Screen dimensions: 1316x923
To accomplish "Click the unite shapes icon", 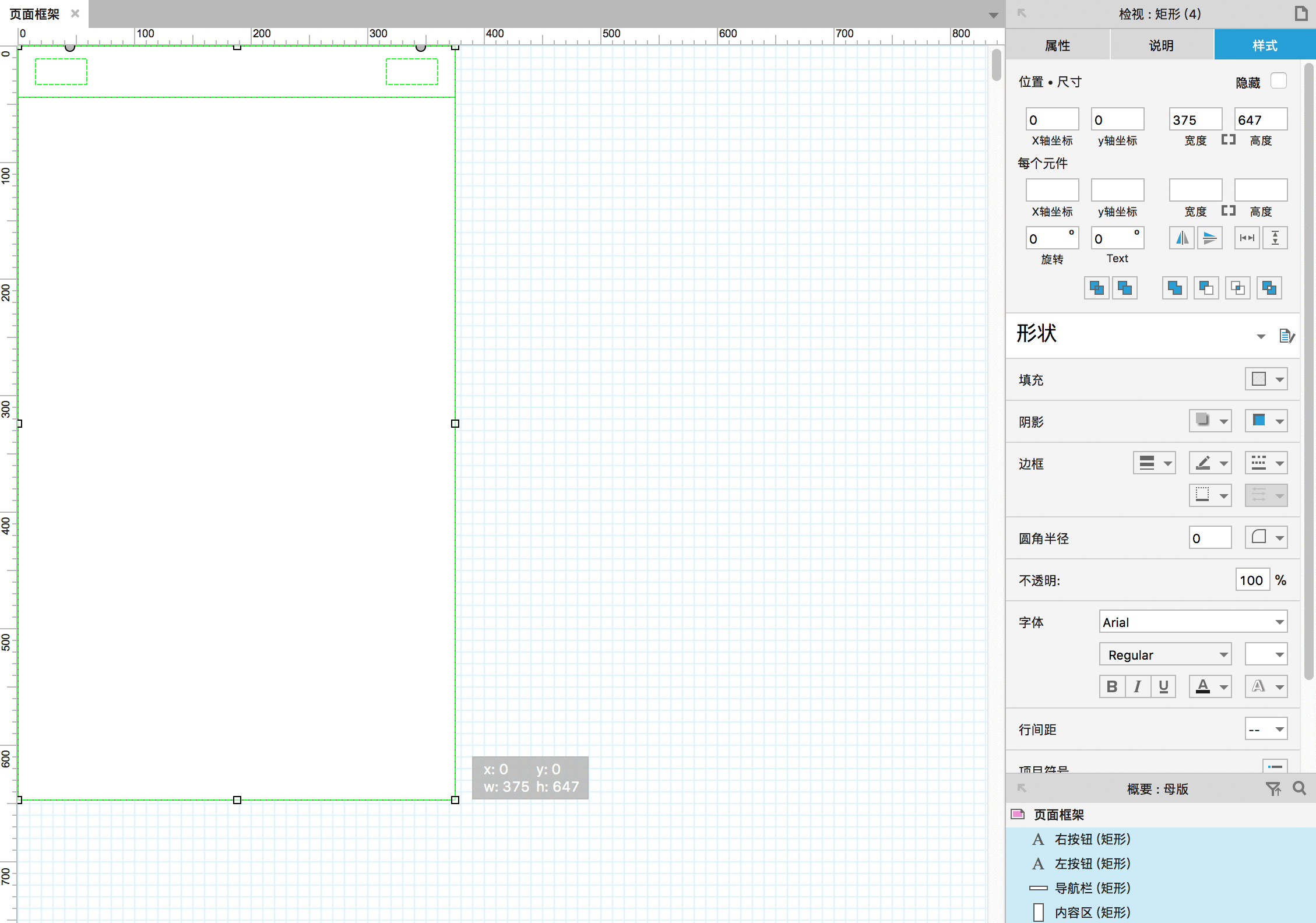I will pyautogui.click(x=1175, y=288).
